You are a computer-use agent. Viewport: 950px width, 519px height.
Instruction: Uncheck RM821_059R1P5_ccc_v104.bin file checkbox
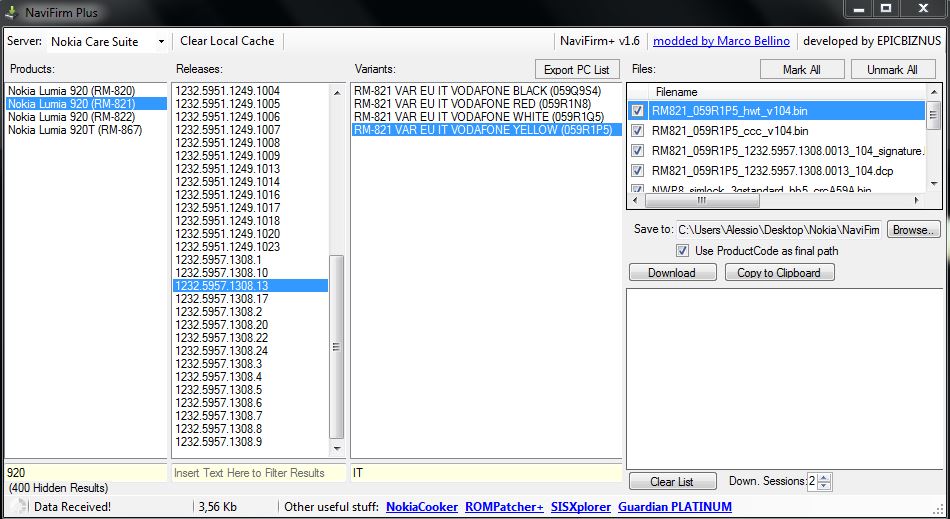click(637, 131)
